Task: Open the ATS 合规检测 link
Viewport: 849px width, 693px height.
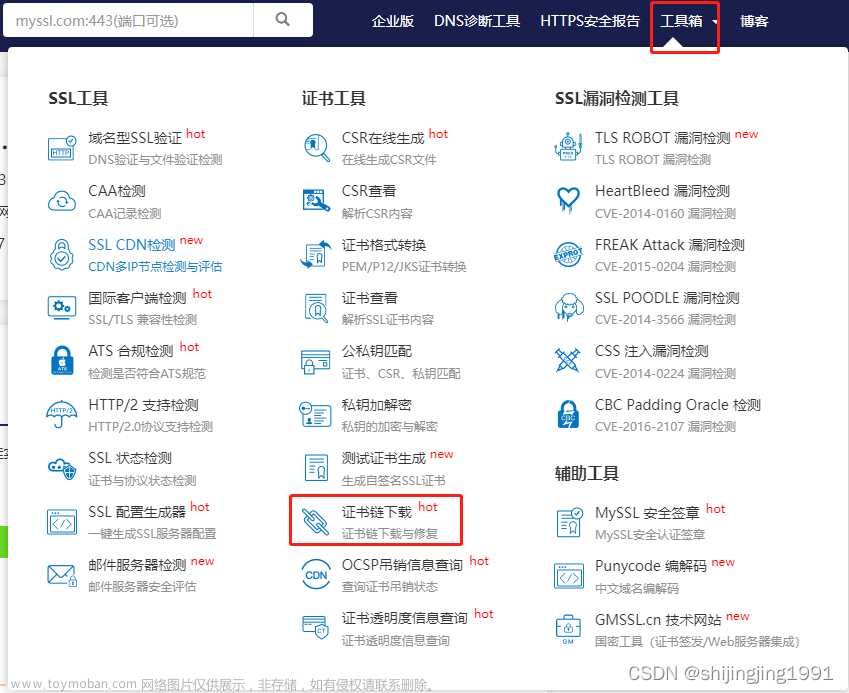Action: pos(130,351)
